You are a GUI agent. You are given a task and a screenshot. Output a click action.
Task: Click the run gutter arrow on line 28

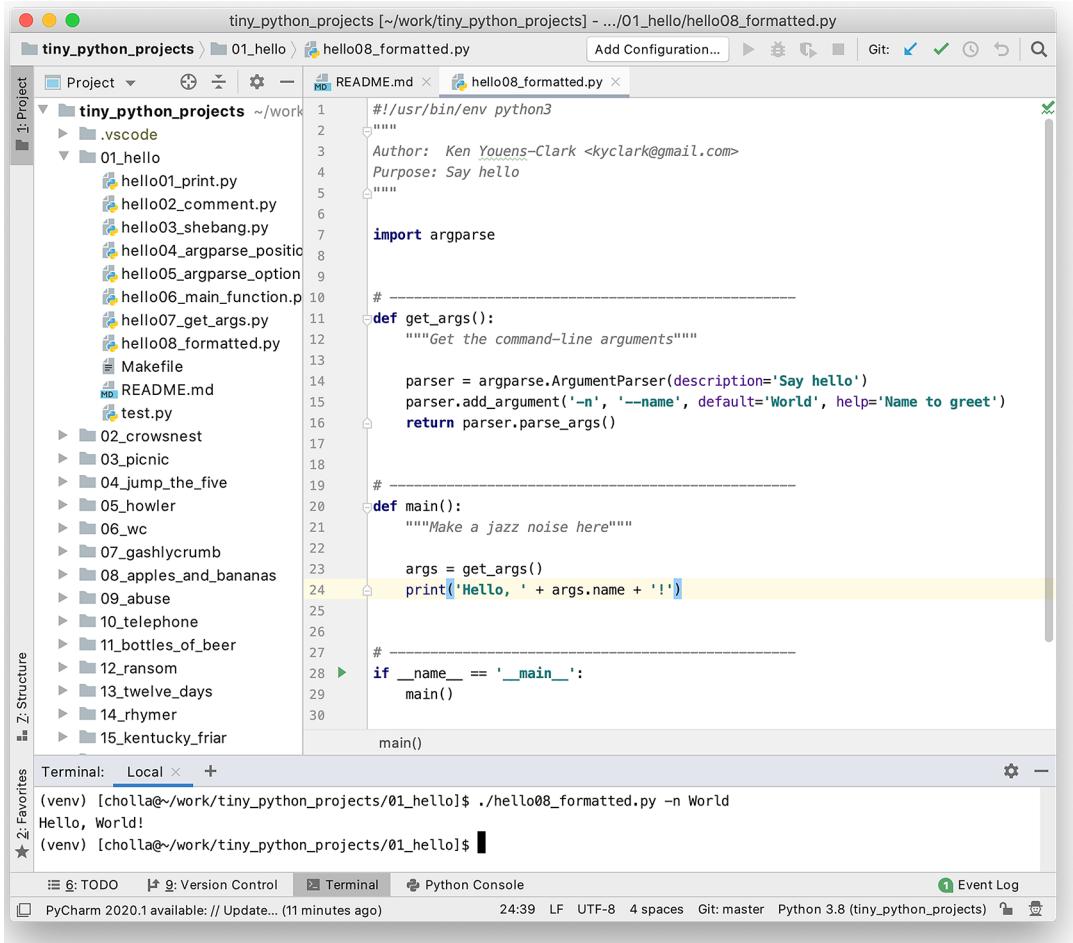(342, 673)
